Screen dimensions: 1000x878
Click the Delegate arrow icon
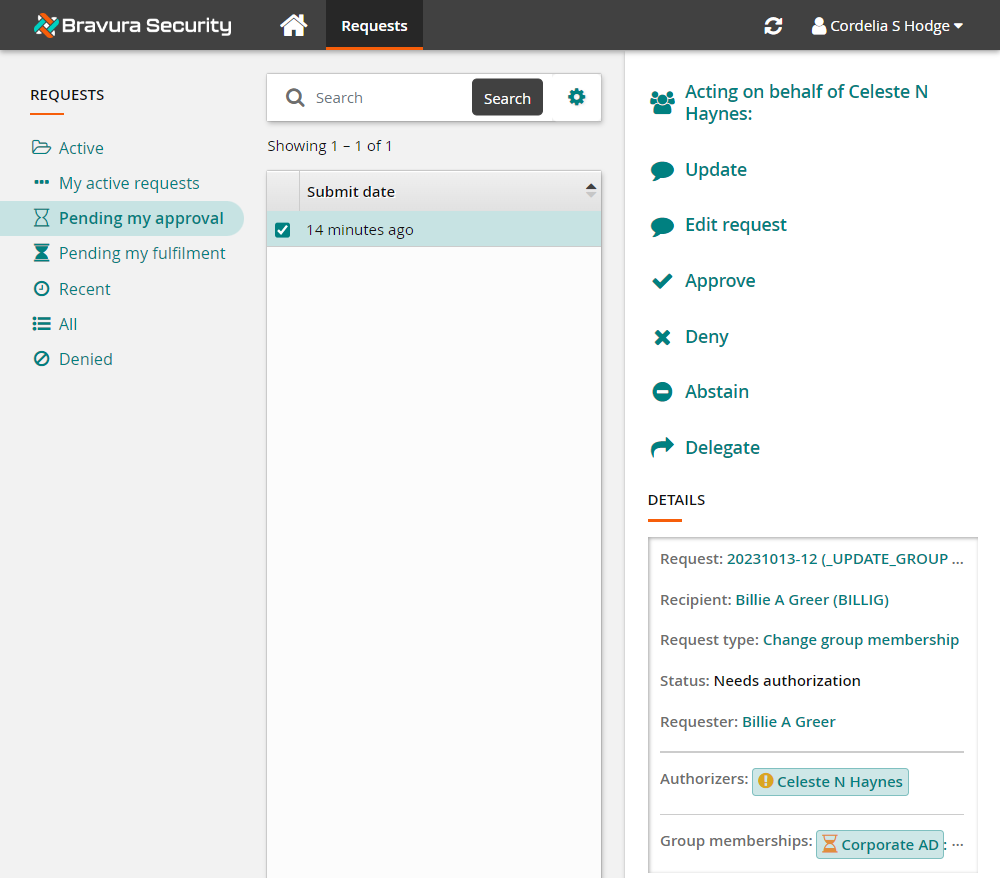662,448
